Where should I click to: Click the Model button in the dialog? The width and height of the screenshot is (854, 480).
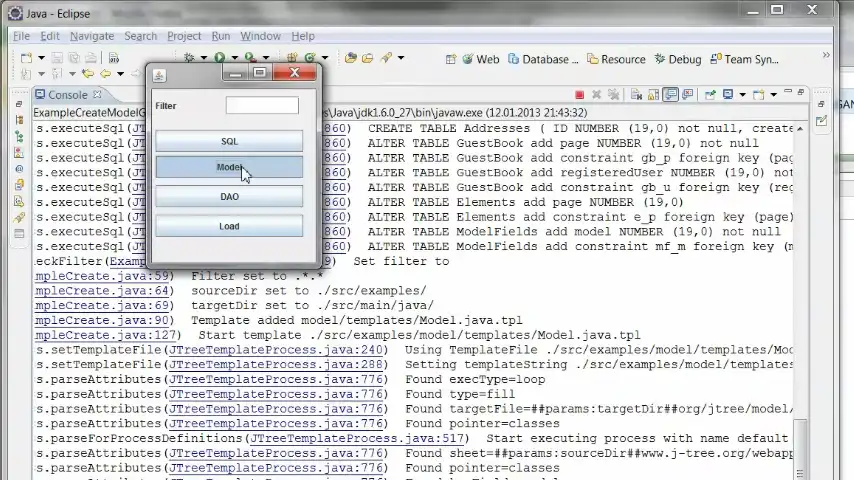pyautogui.click(x=229, y=167)
